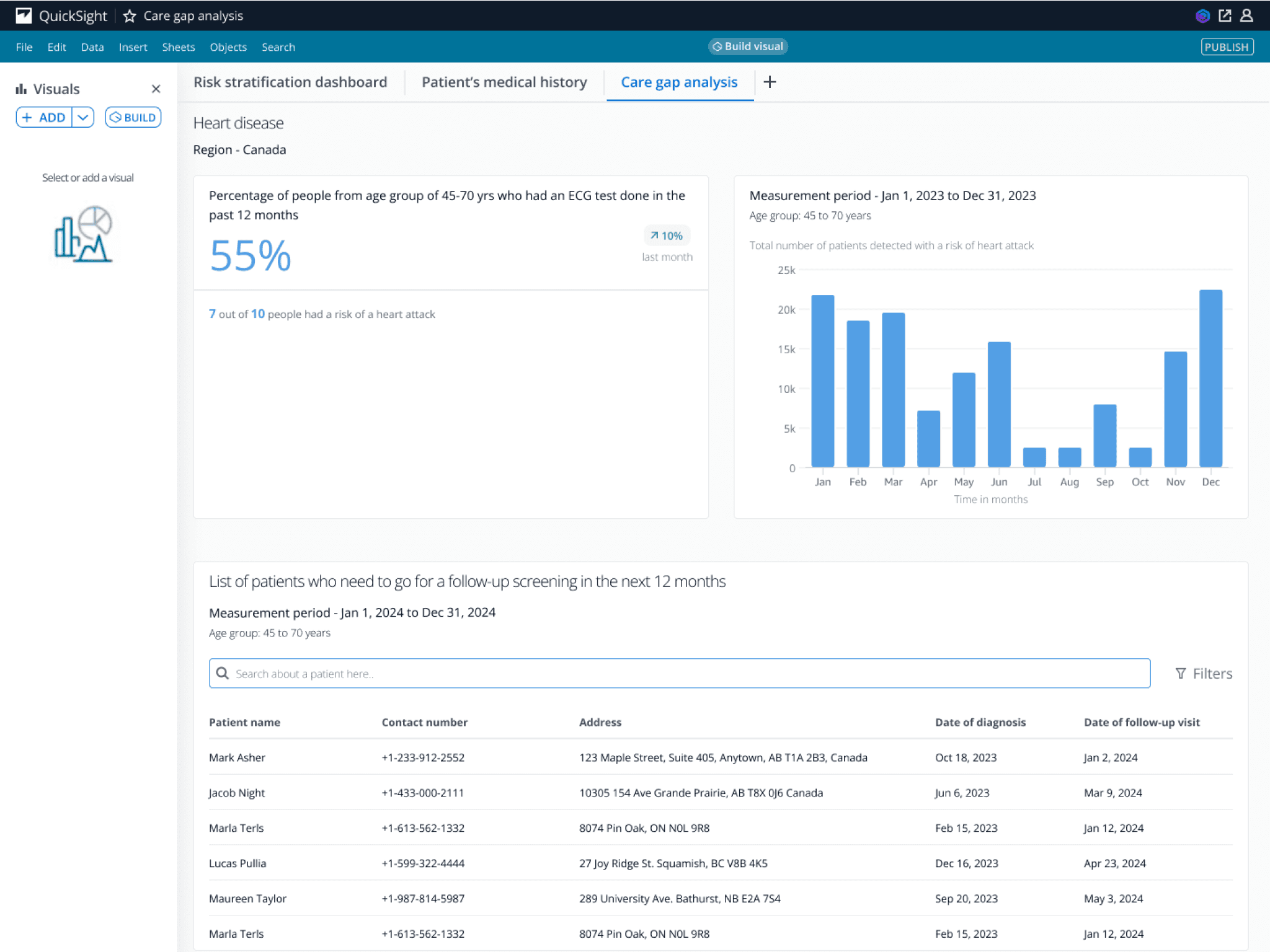Click the visuals chart illustration
Screen dimensions: 1270x952
point(84,234)
